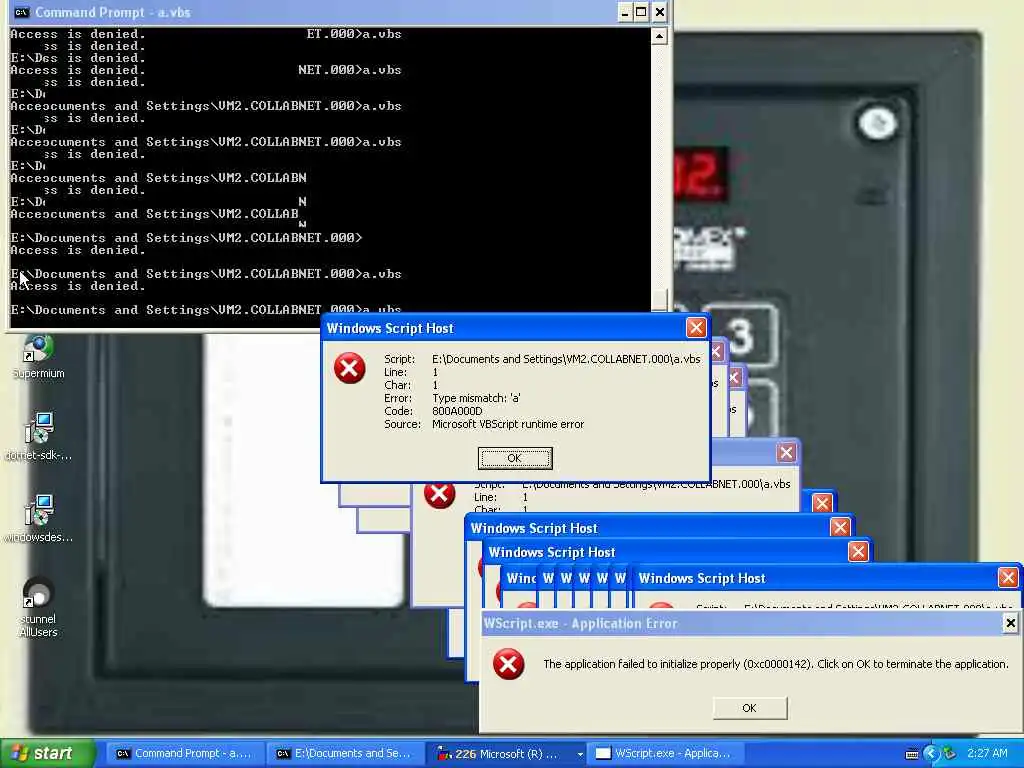The width and height of the screenshot is (1024, 768).
Task: Expand hidden tray icons with the arrow
Action: [931, 754]
